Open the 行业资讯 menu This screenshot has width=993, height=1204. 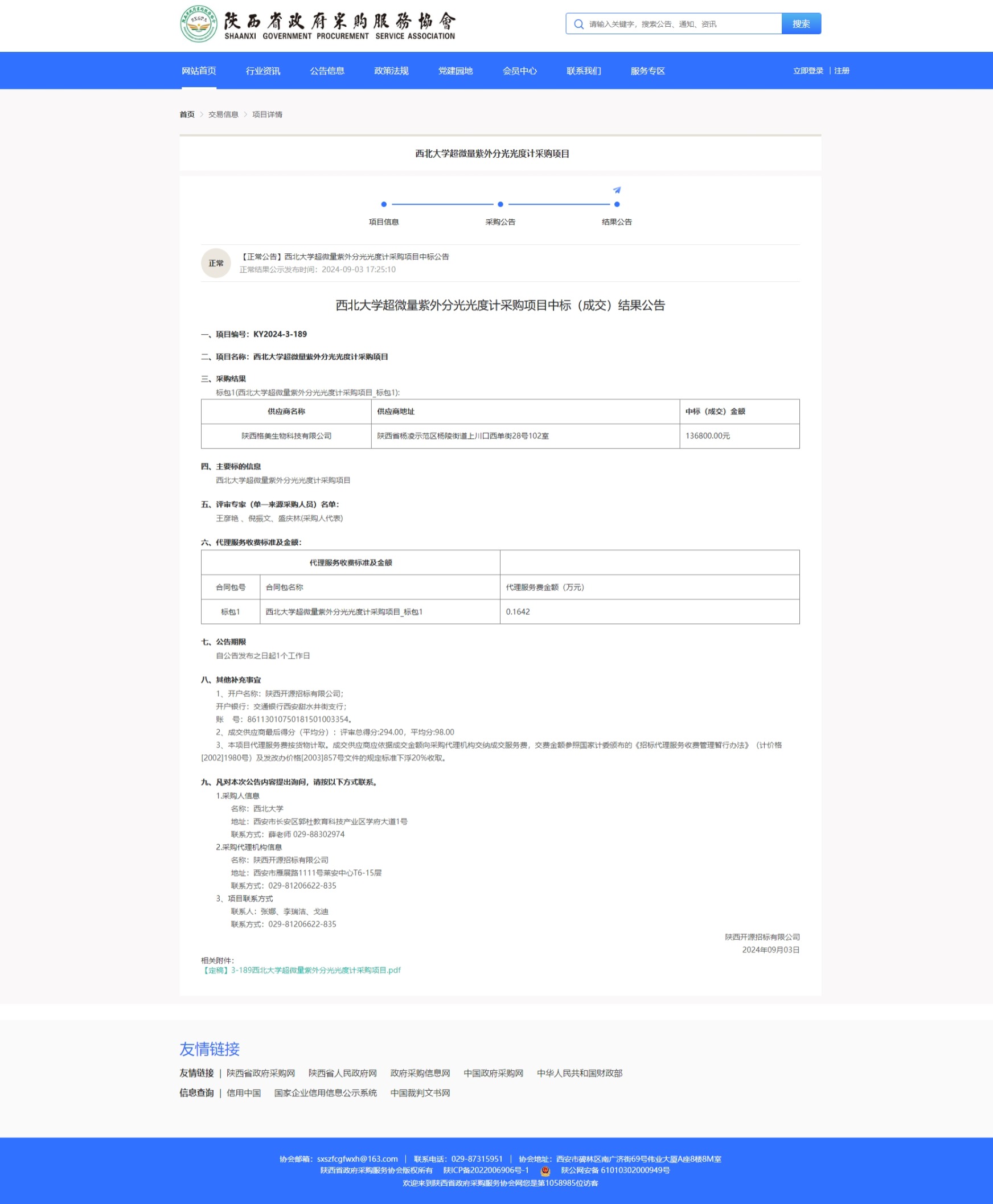click(262, 71)
